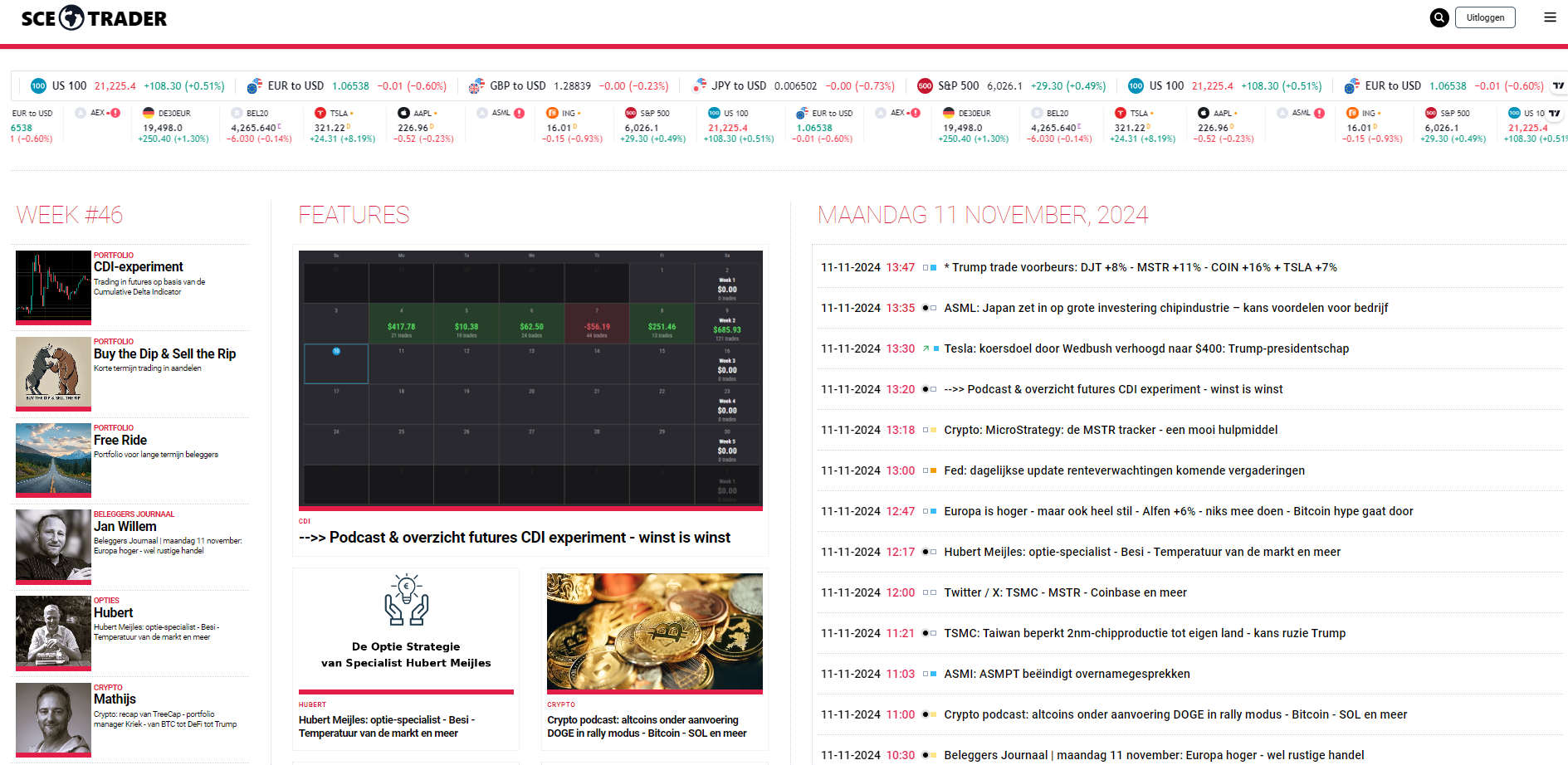1568x765 pixels.
Task: Open search with the magnifier icon
Action: point(1439,17)
